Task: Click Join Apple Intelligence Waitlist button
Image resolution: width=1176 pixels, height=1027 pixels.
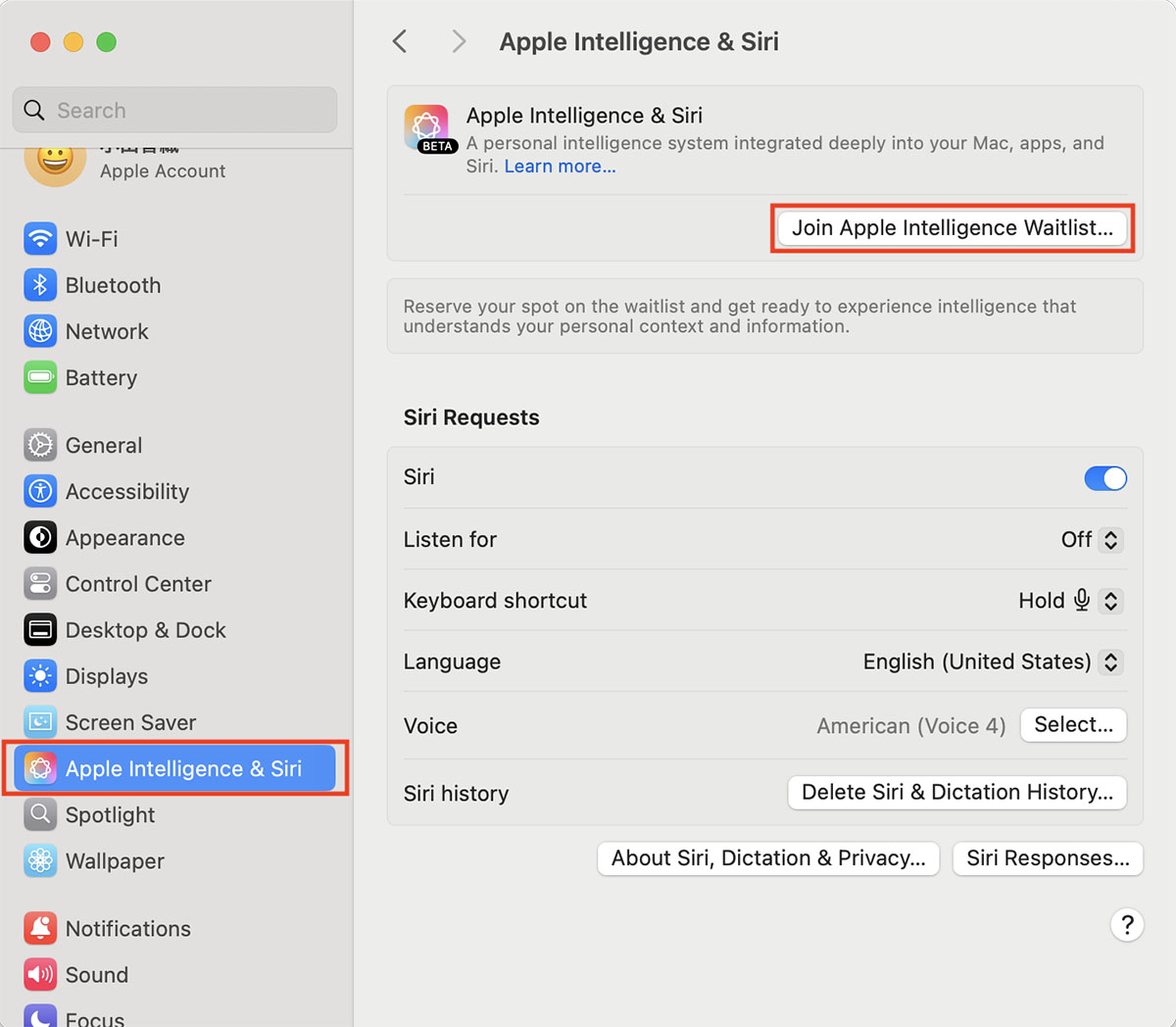Action: point(953,228)
